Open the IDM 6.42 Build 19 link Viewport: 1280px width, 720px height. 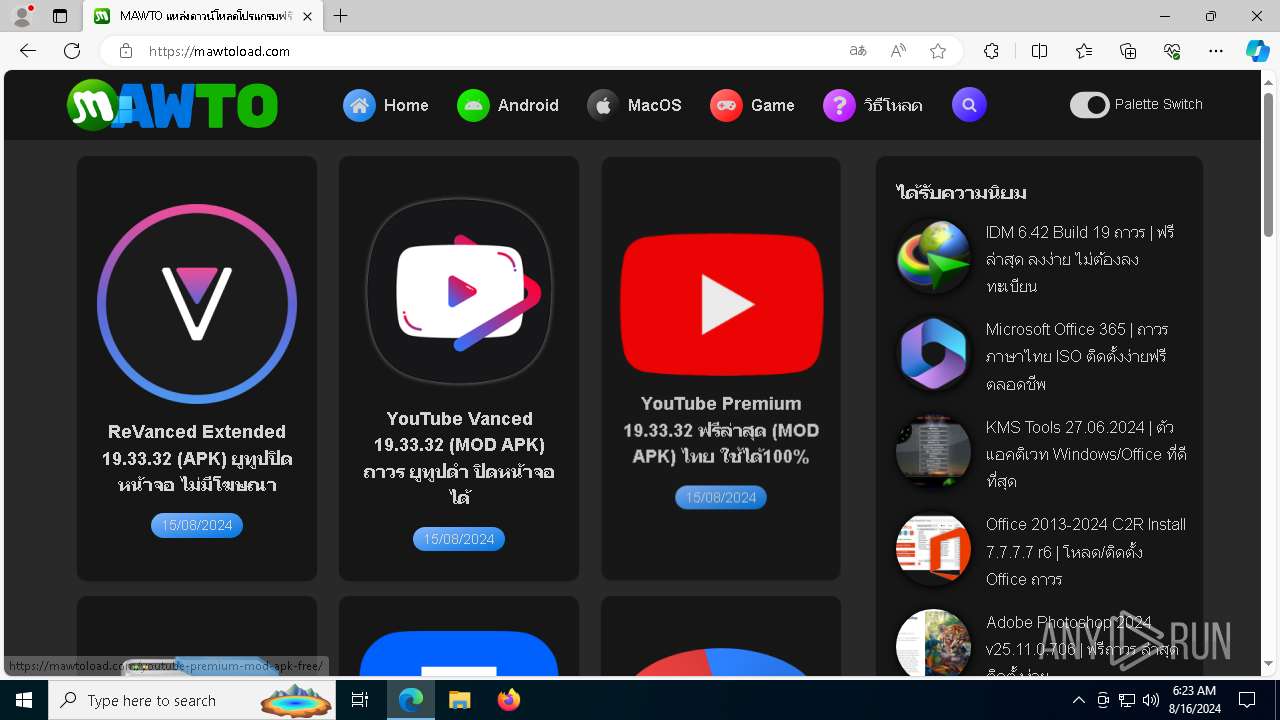click(x=1080, y=259)
